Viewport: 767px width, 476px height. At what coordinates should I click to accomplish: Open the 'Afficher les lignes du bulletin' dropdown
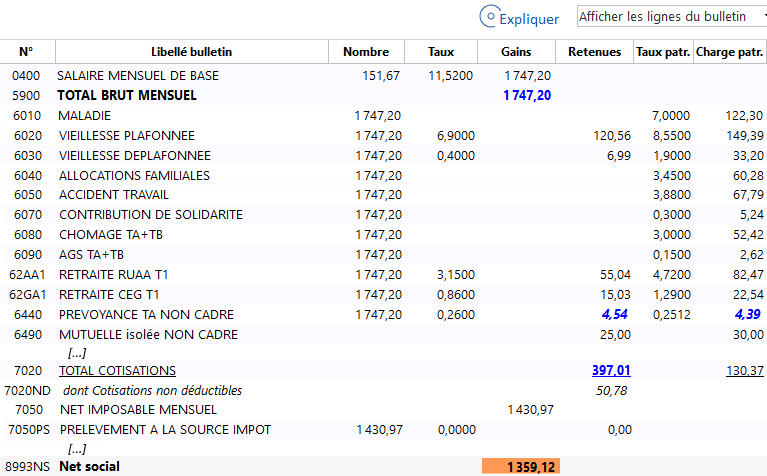671,17
